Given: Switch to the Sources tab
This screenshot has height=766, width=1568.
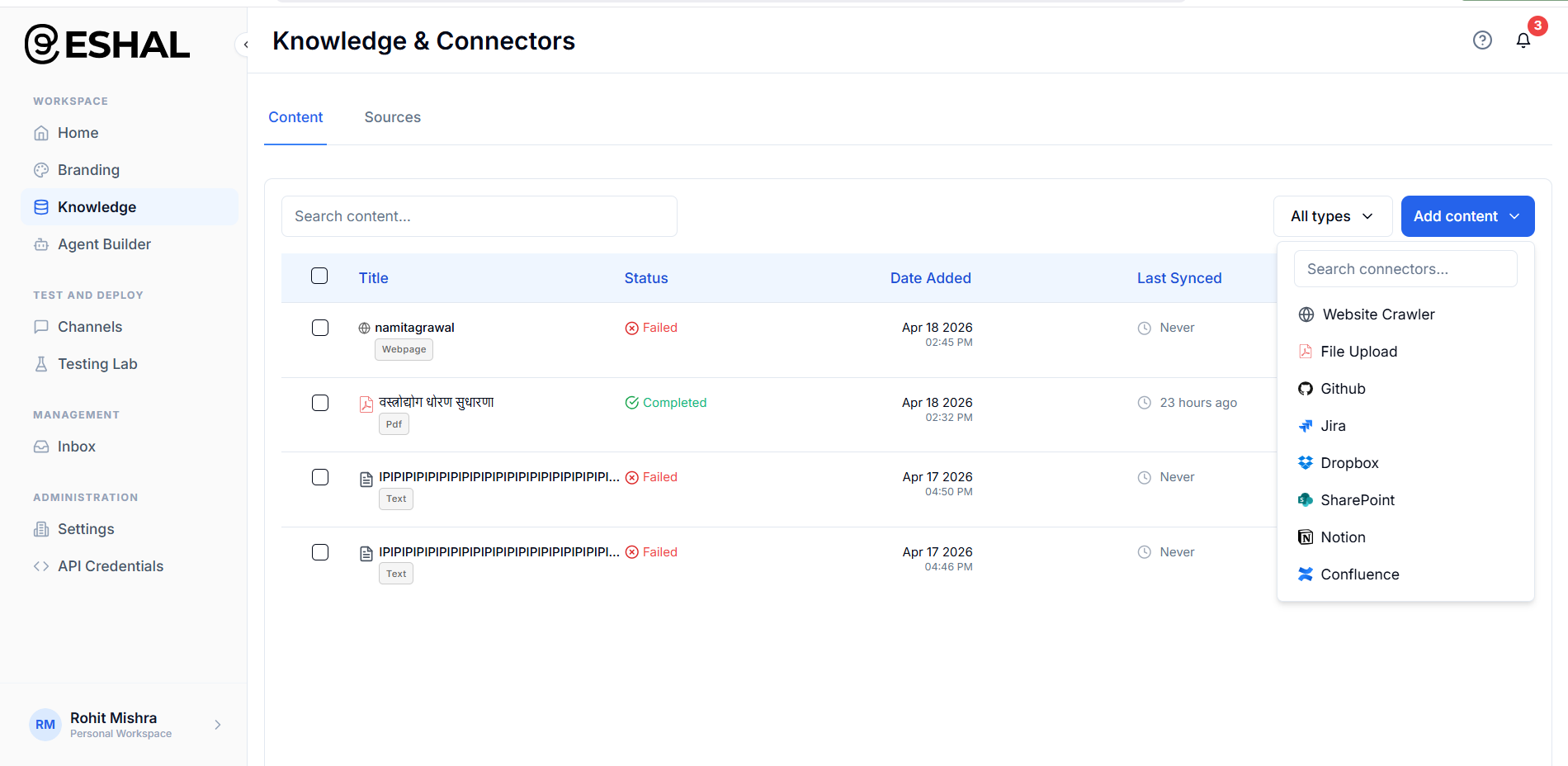Looking at the screenshot, I should pyautogui.click(x=392, y=117).
